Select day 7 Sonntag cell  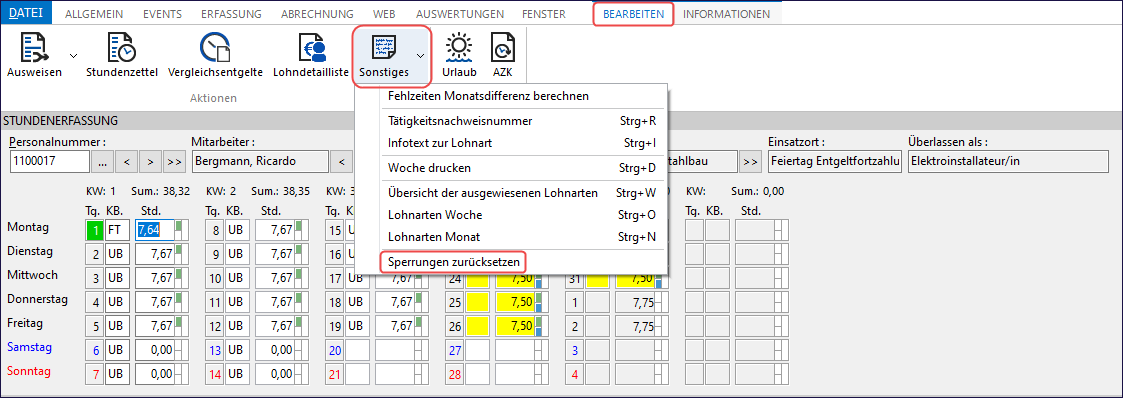click(94, 374)
